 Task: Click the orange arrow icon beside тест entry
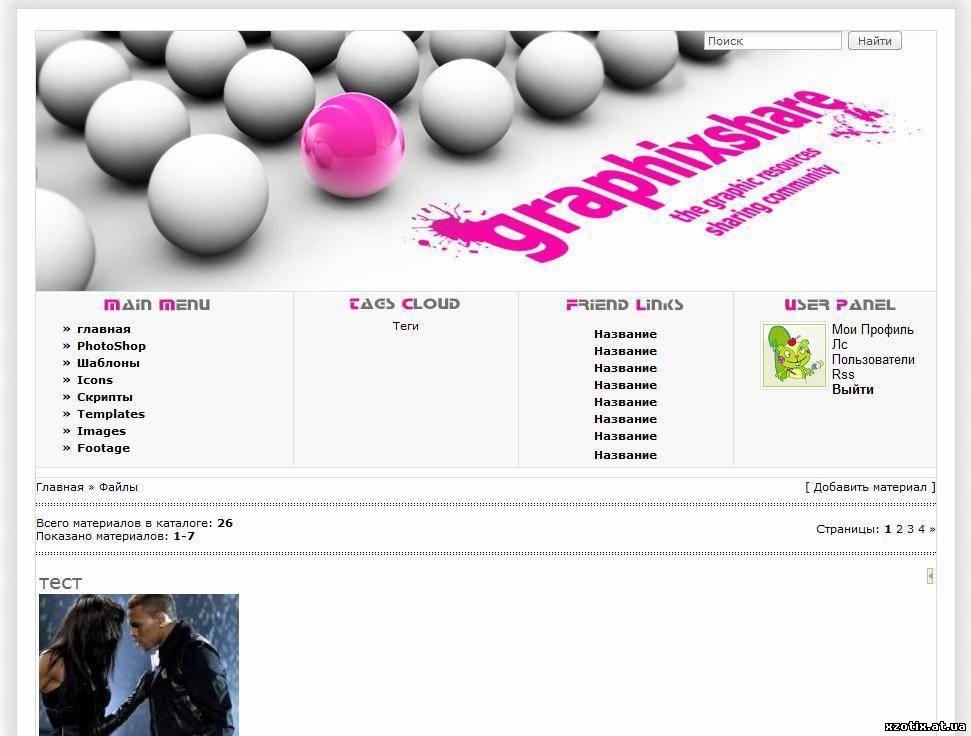(x=930, y=576)
